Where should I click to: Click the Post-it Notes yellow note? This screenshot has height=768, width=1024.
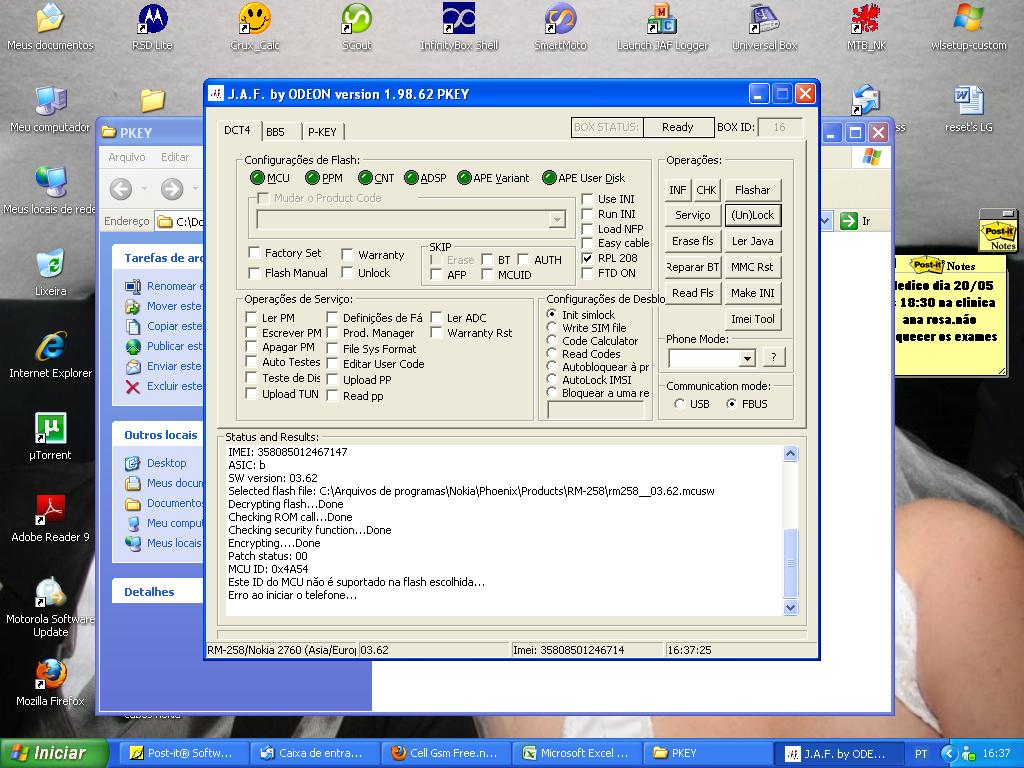click(x=950, y=315)
